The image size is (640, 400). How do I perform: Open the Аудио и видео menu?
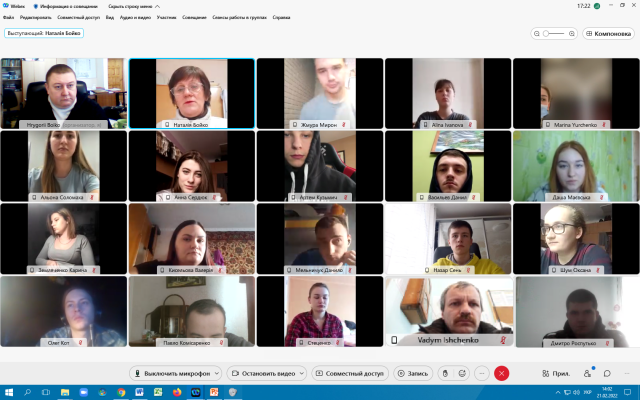coord(135,18)
